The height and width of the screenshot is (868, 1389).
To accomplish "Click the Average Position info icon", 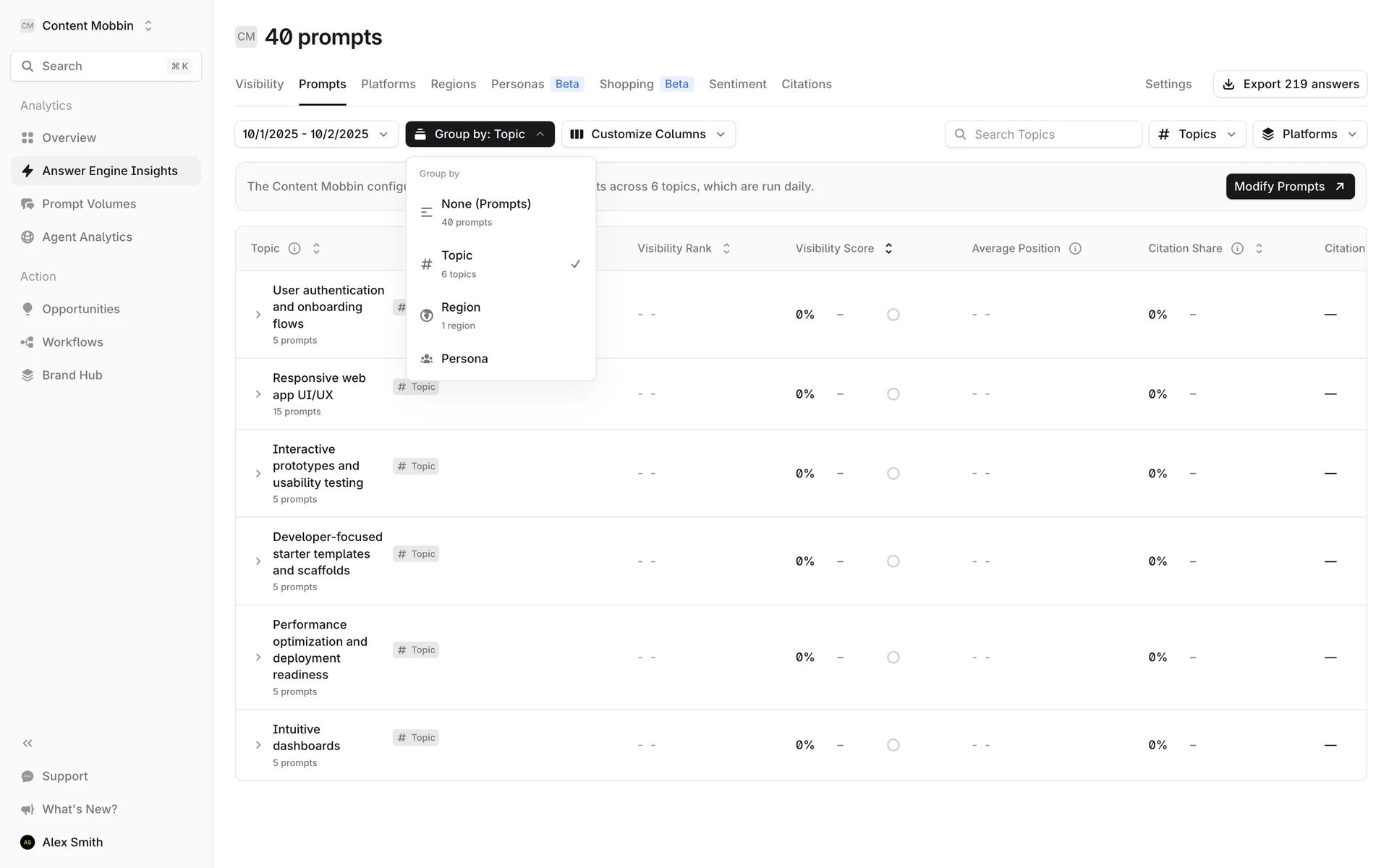I will pyautogui.click(x=1075, y=248).
